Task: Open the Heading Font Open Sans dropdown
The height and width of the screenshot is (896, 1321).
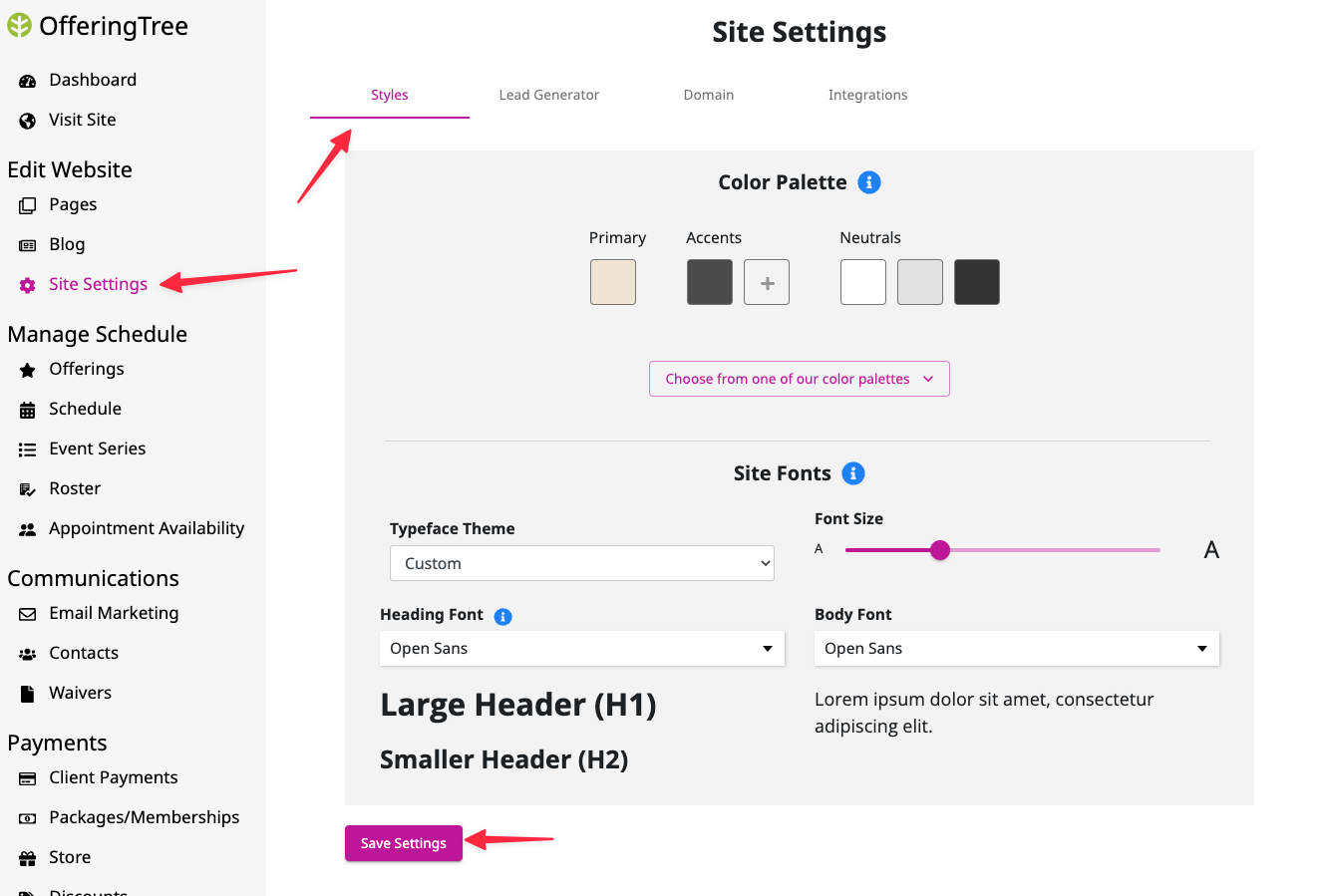Action: tap(582, 648)
